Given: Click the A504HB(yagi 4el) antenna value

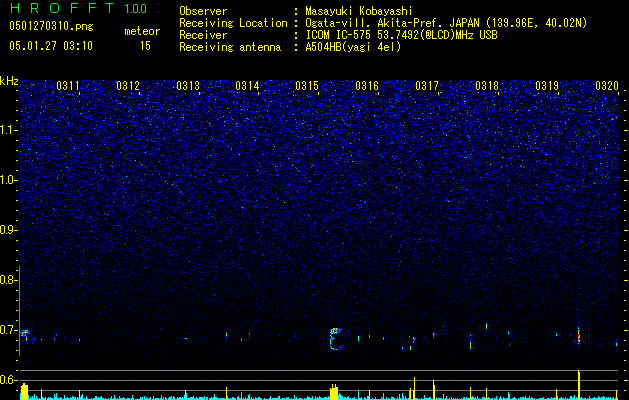Looking at the screenshot, I should tap(353, 47).
